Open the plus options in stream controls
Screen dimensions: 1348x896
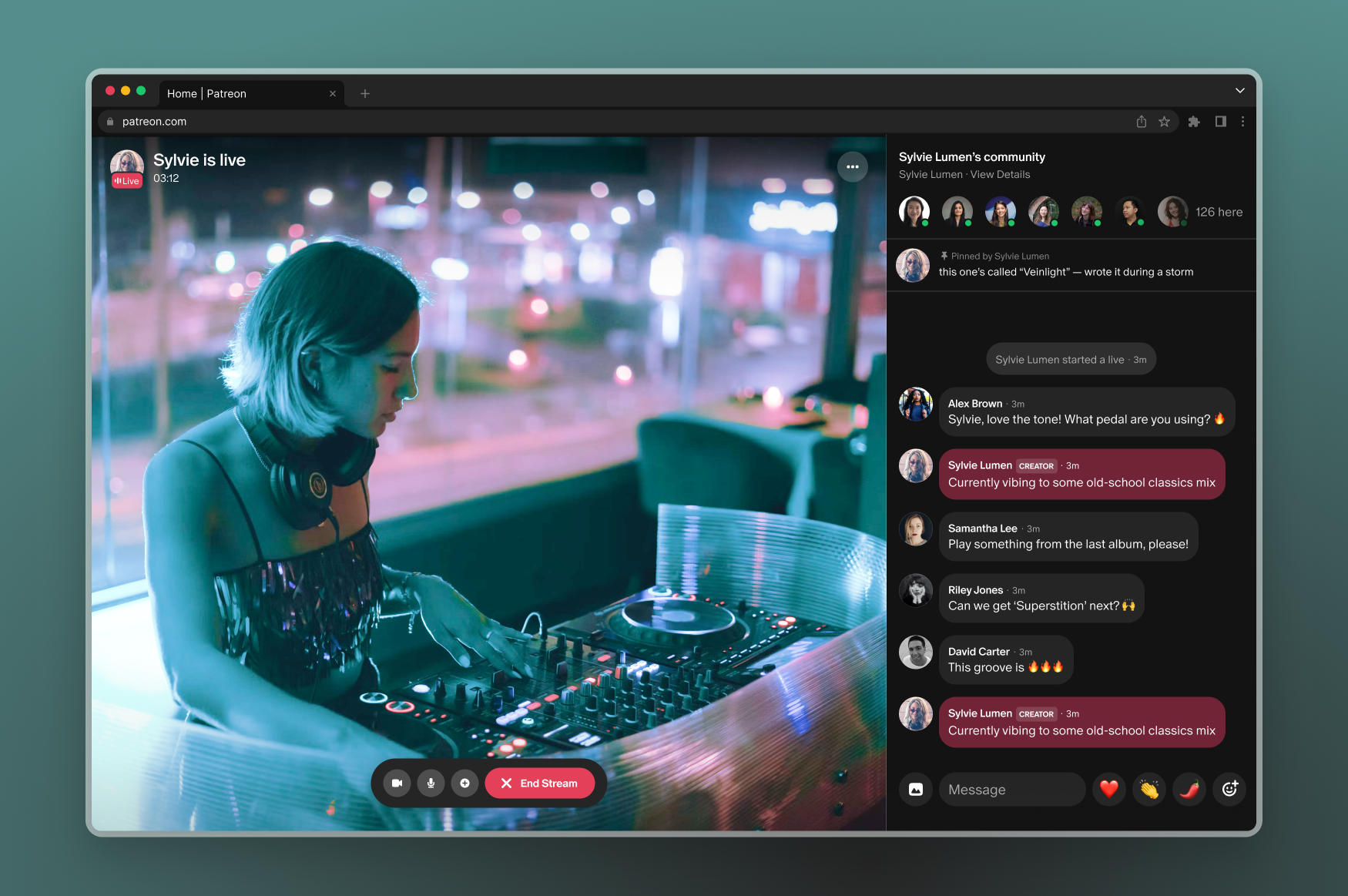465,783
